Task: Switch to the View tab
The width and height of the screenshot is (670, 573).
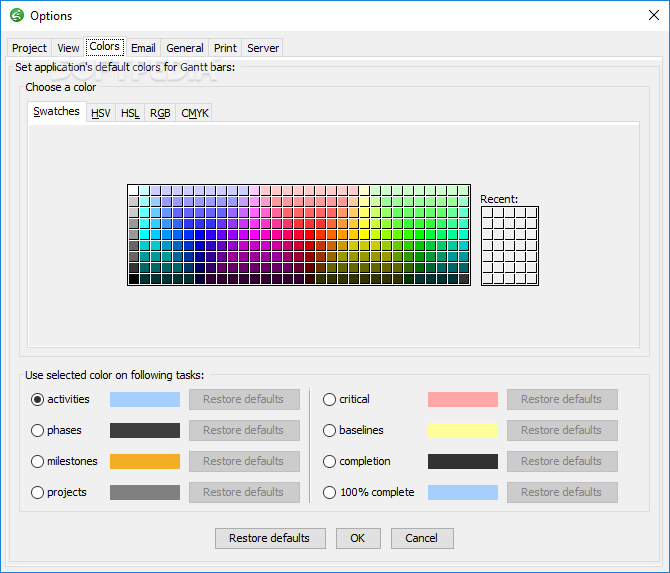Action: (x=68, y=48)
